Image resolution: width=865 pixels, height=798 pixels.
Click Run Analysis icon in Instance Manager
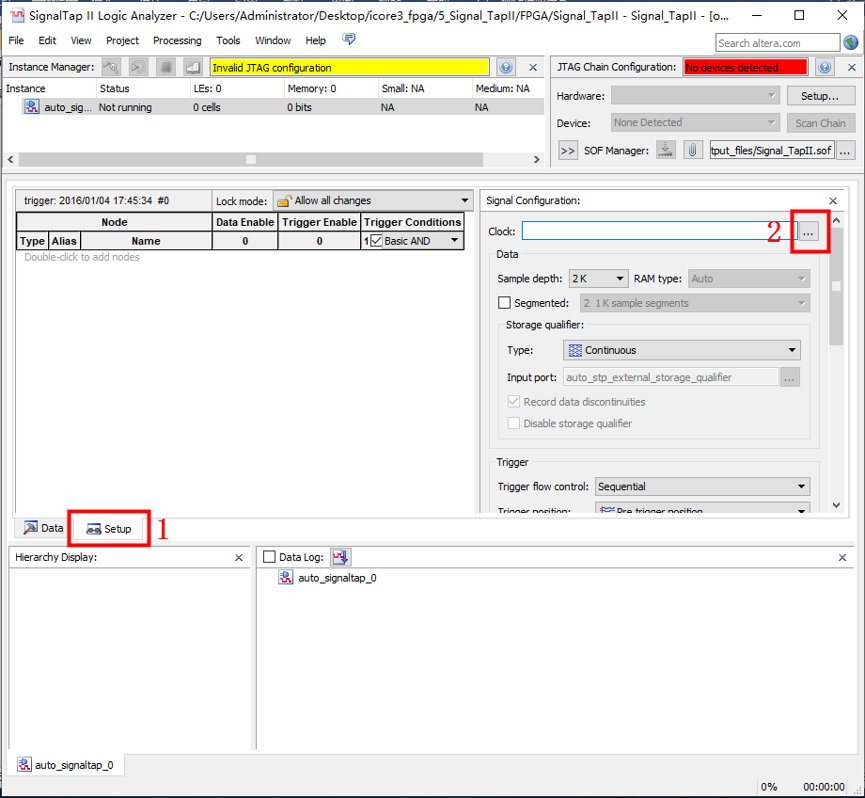click(x=111, y=67)
